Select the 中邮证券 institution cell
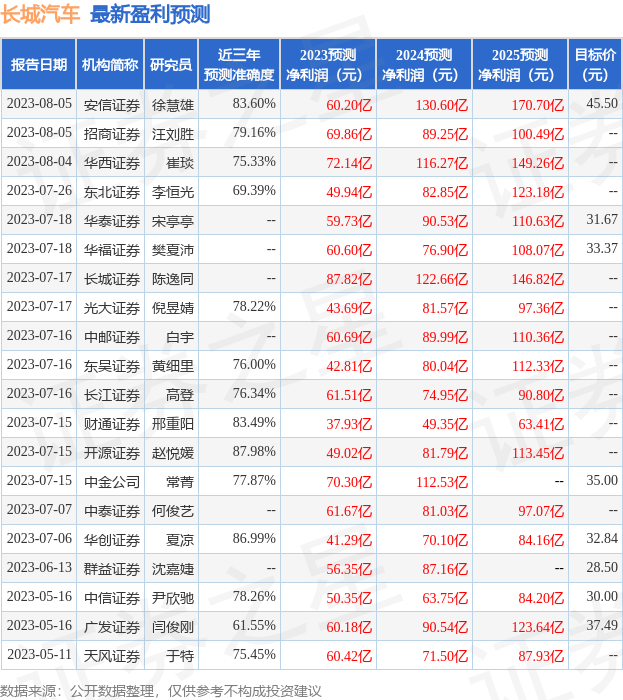The image size is (623, 700). pos(112,337)
